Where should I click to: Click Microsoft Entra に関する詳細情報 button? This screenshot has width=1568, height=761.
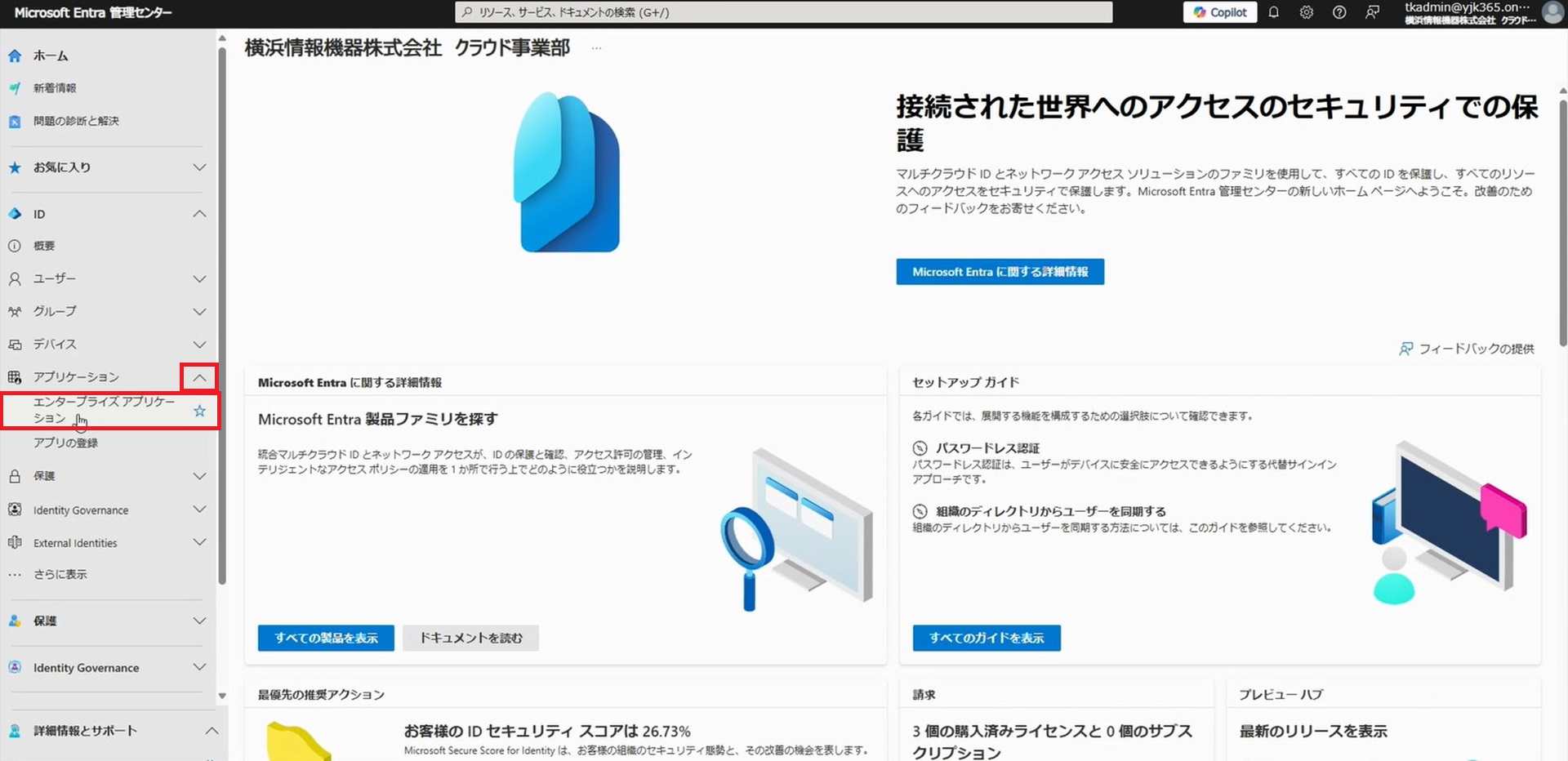coord(1000,272)
